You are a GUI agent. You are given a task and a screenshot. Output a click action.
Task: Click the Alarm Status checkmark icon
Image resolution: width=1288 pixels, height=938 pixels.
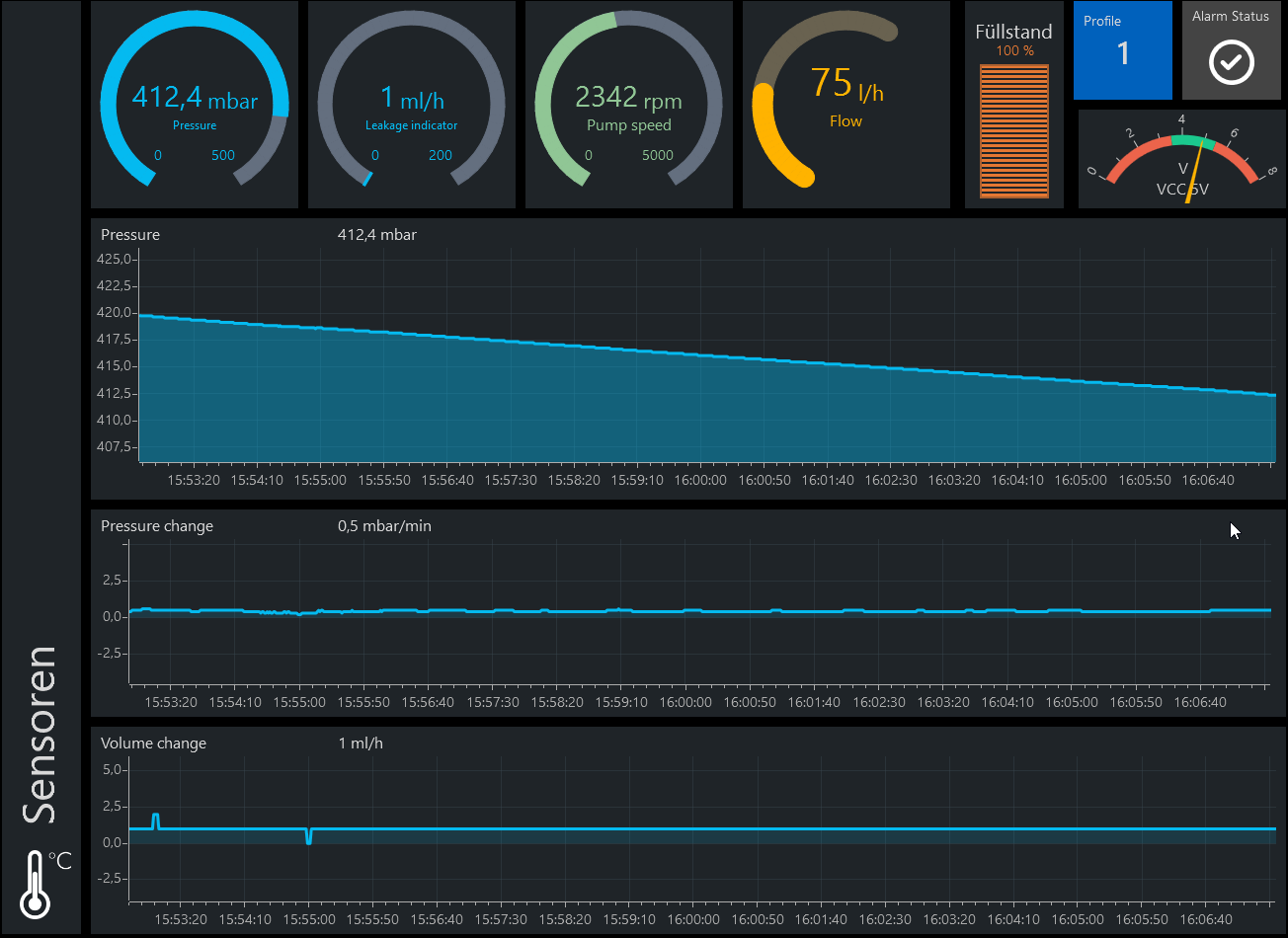coord(1231,63)
